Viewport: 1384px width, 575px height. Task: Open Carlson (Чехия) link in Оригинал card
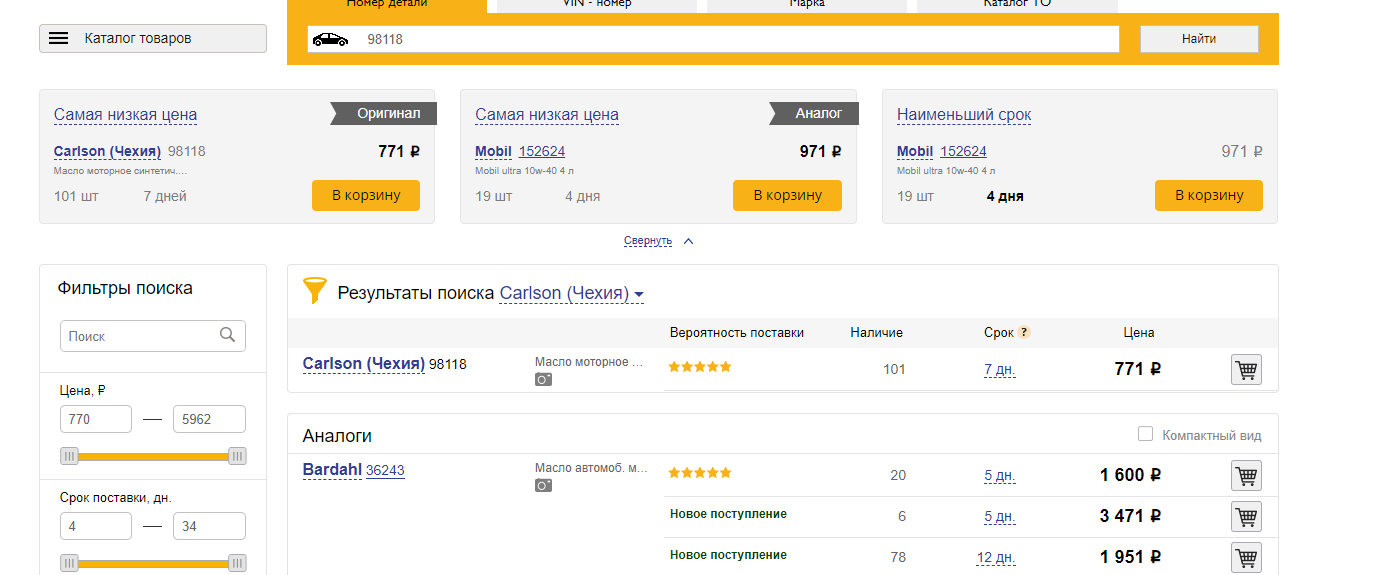click(x=107, y=152)
